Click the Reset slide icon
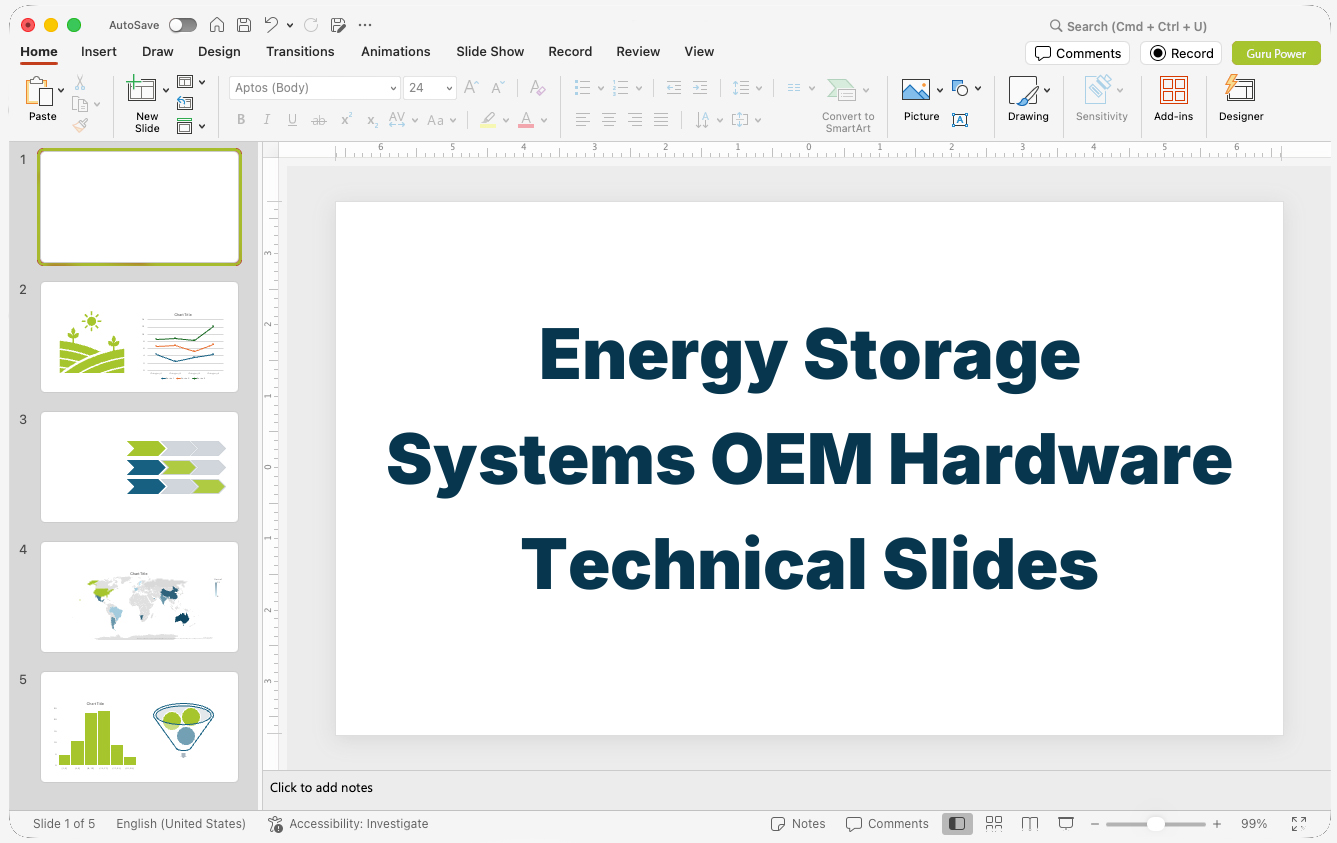 pos(185,103)
